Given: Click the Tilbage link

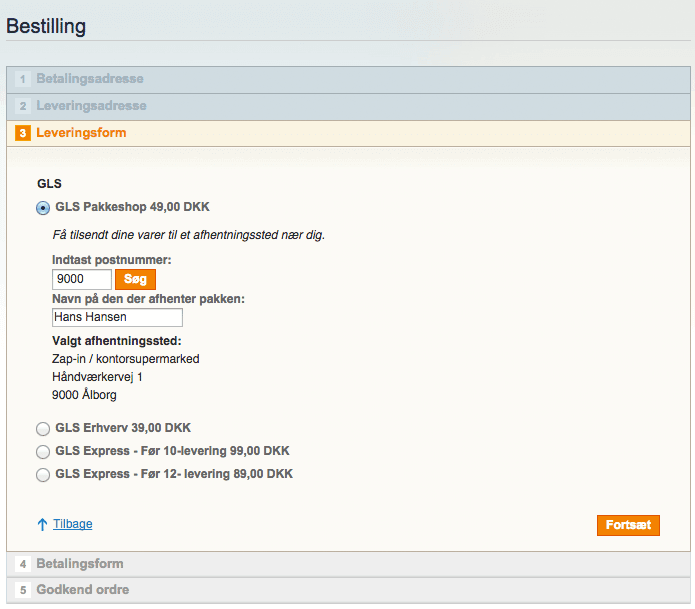Looking at the screenshot, I should [72, 524].
